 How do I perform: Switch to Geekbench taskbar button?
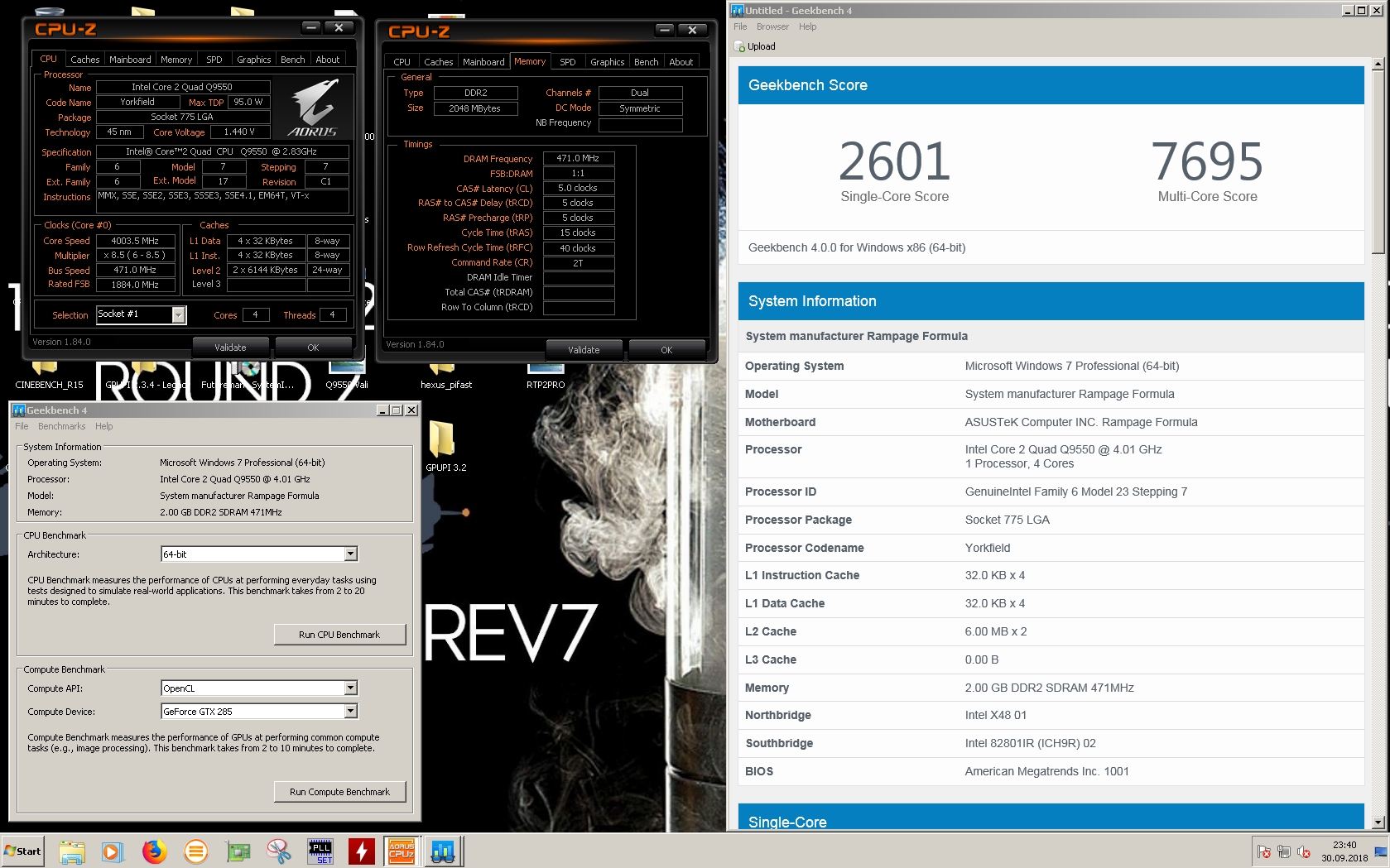(x=443, y=851)
